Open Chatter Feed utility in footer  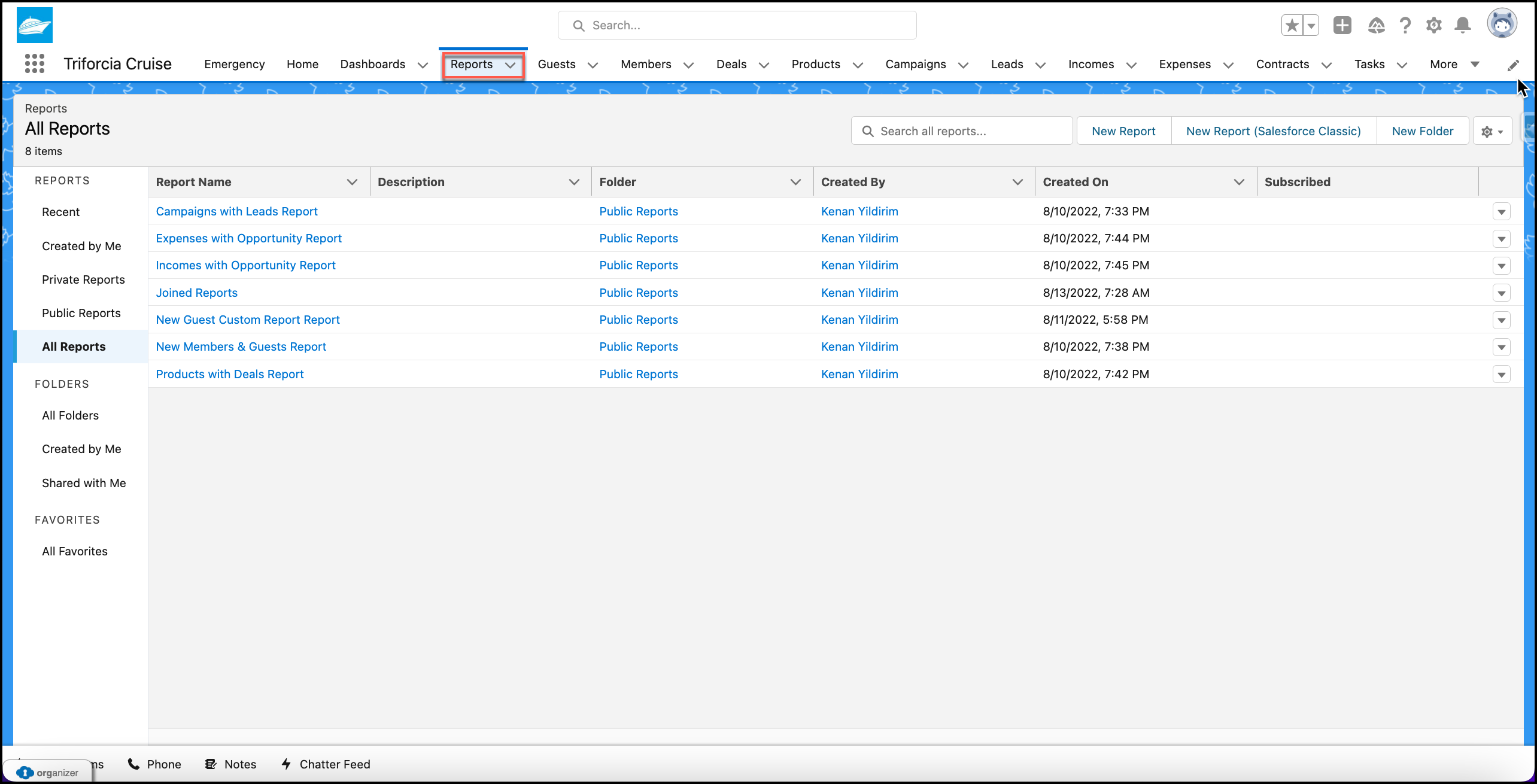pos(326,764)
